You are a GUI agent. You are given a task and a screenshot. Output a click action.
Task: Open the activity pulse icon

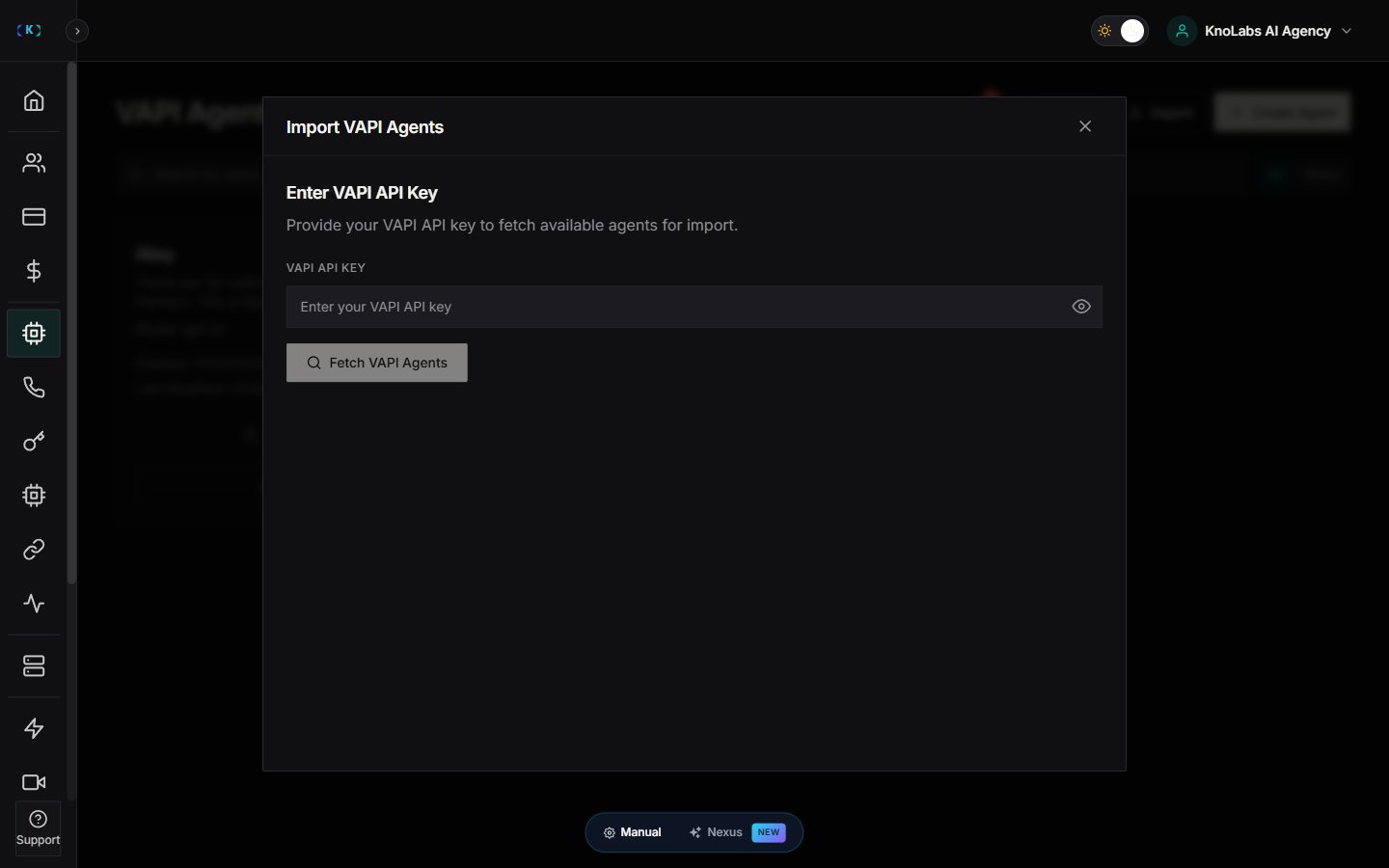(x=34, y=604)
